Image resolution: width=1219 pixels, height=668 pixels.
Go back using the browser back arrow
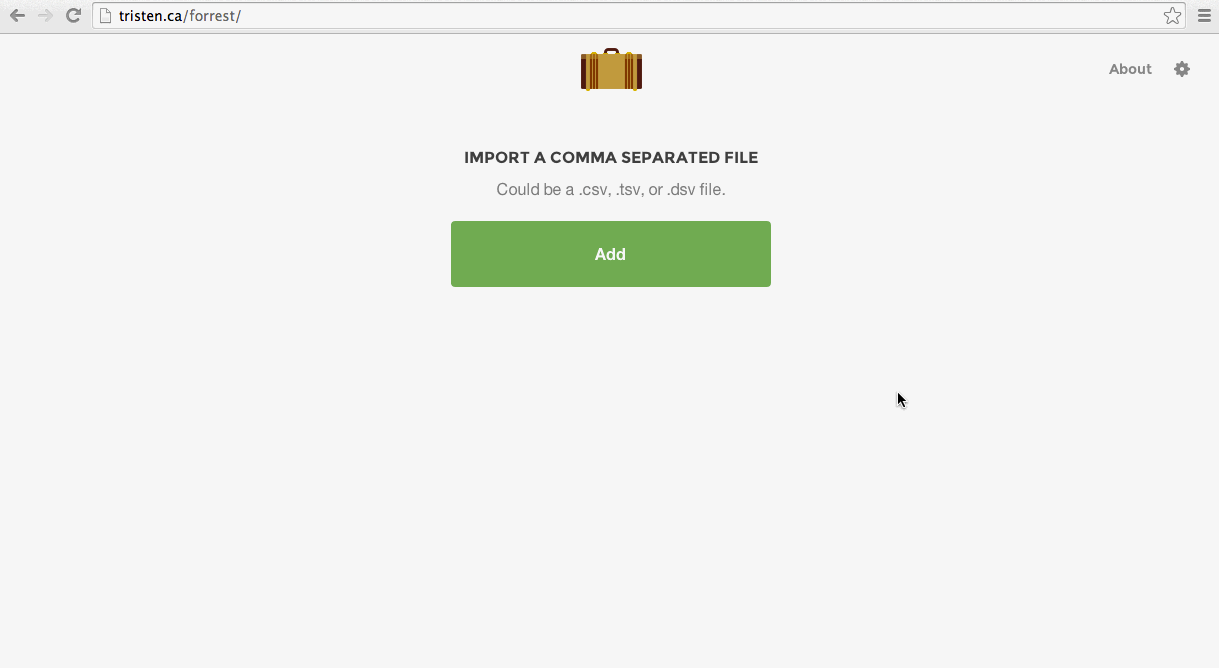17,16
